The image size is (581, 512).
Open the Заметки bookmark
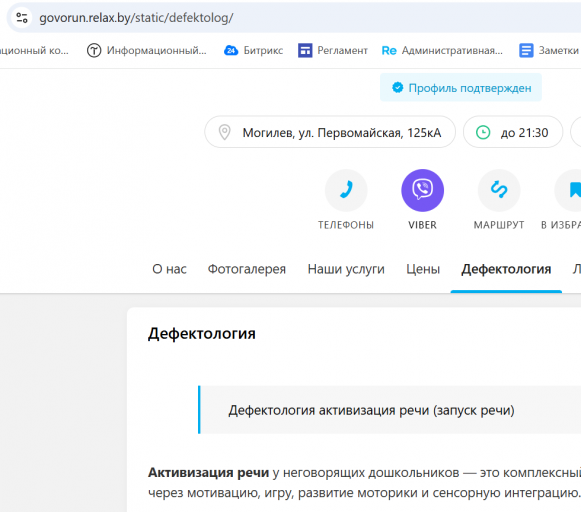click(549, 50)
